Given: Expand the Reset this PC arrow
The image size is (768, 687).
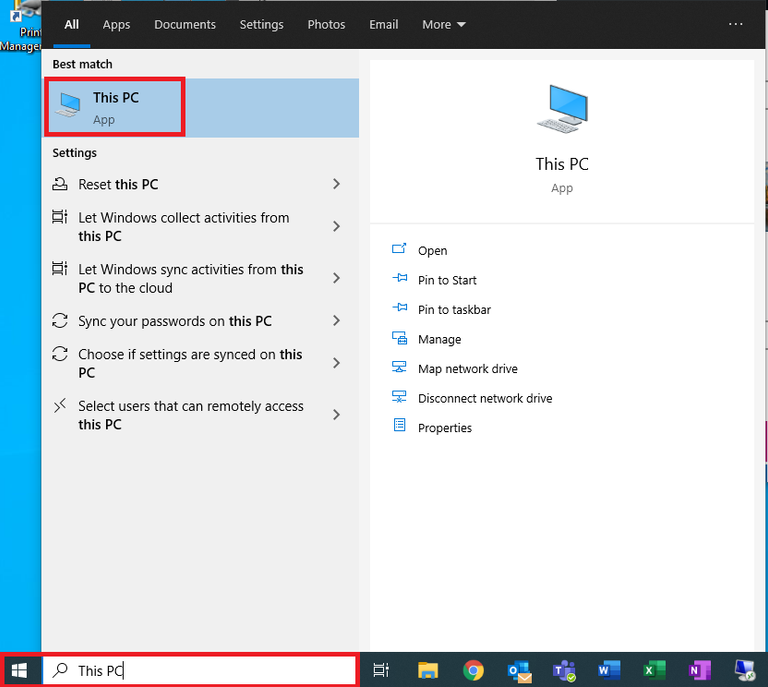Looking at the screenshot, I should point(336,184).
